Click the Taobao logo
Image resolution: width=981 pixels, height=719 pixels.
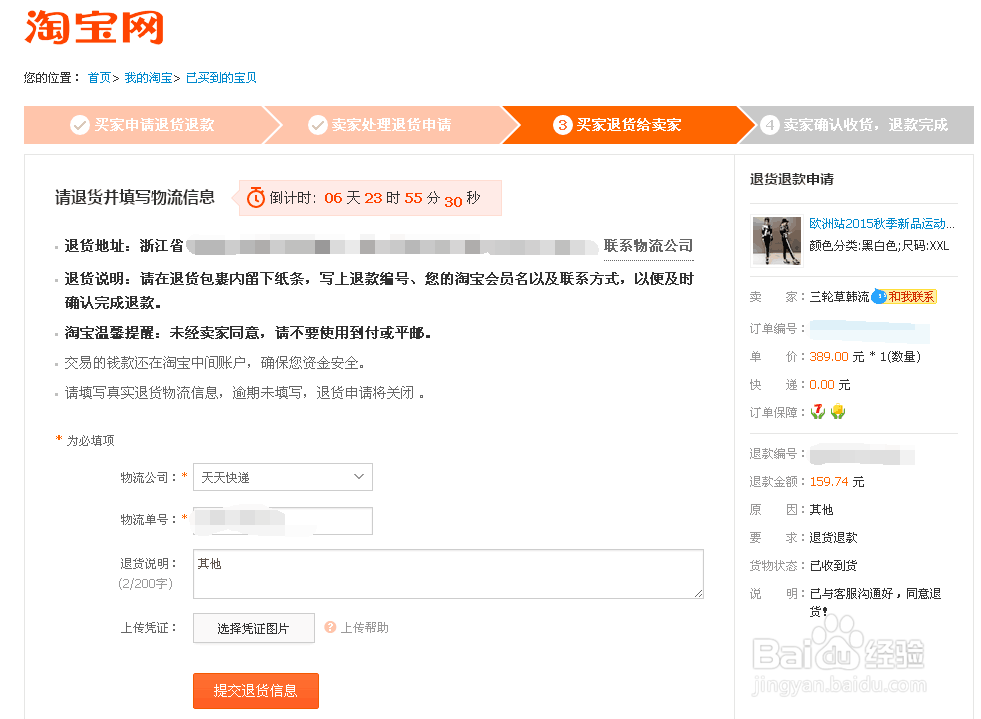[x=94, y=27]
